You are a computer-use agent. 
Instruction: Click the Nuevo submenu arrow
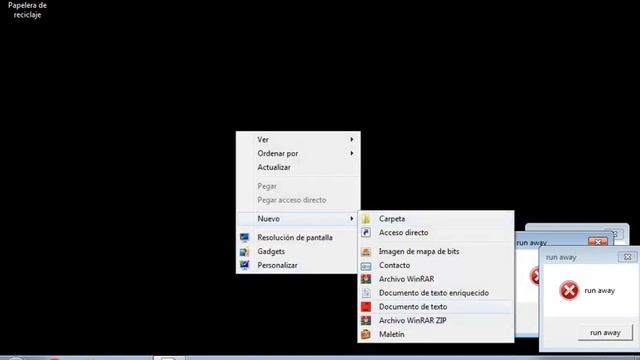[x=351, y=219]
